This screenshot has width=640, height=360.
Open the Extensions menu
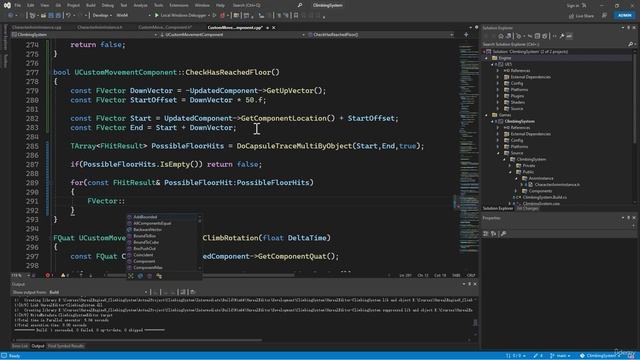179,5
